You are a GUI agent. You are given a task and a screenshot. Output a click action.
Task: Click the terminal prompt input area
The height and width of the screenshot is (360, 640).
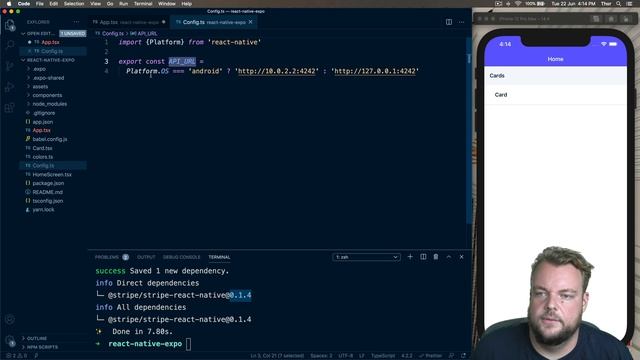click(x=188, y=344)
